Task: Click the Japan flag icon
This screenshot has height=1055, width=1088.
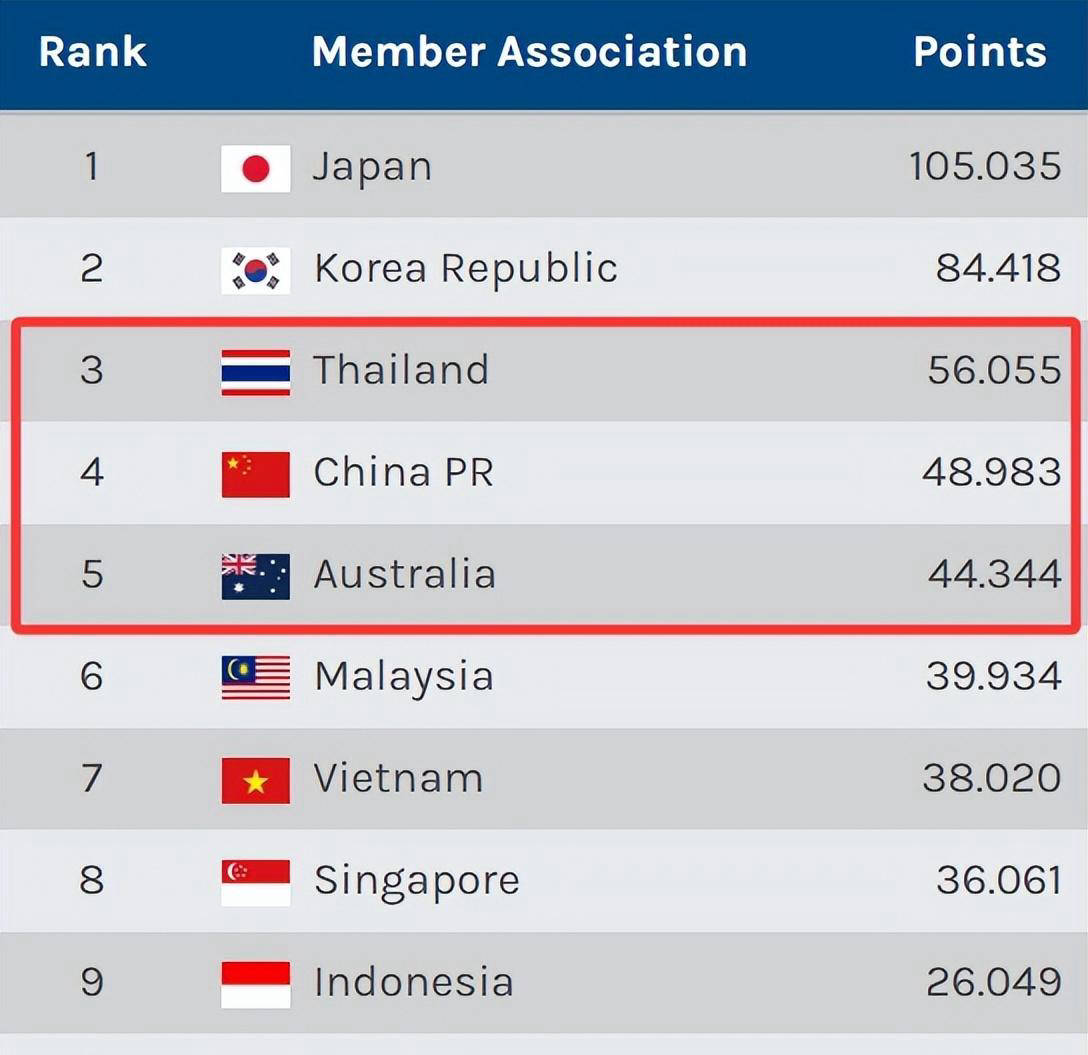Action: point(255,168)
